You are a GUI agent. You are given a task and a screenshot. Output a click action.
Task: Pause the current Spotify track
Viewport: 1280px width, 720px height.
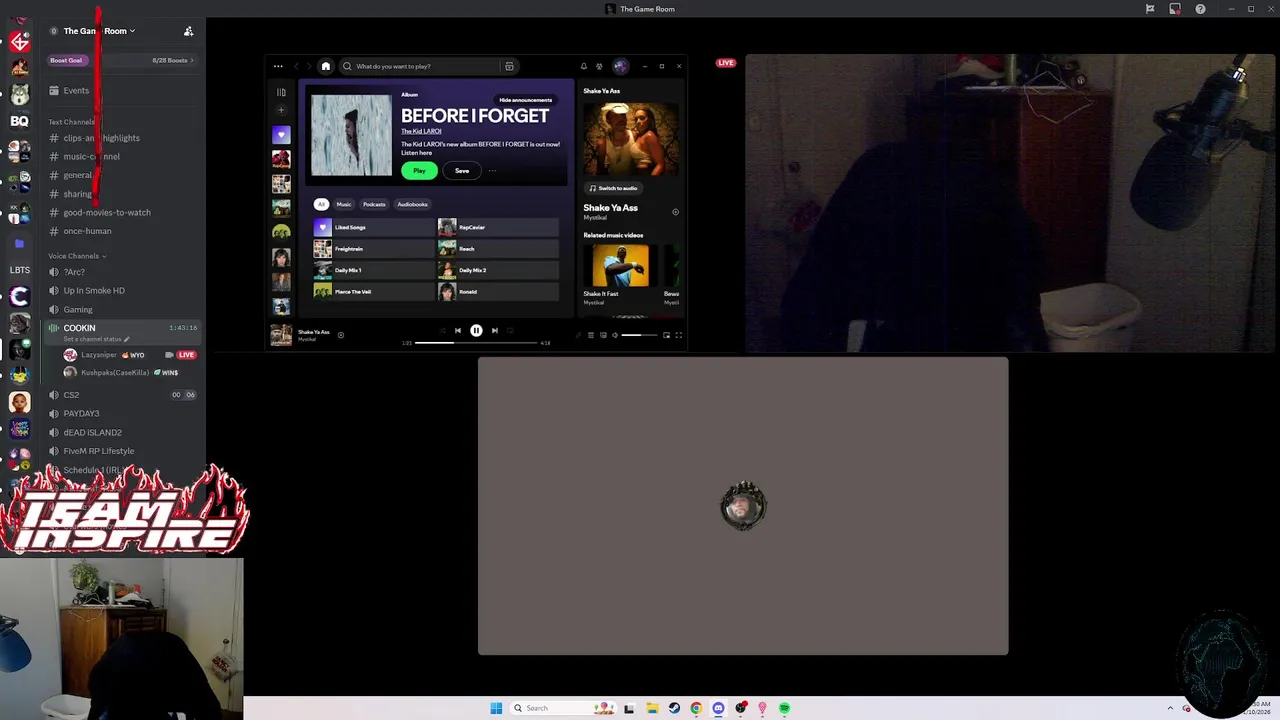(476, 330)
